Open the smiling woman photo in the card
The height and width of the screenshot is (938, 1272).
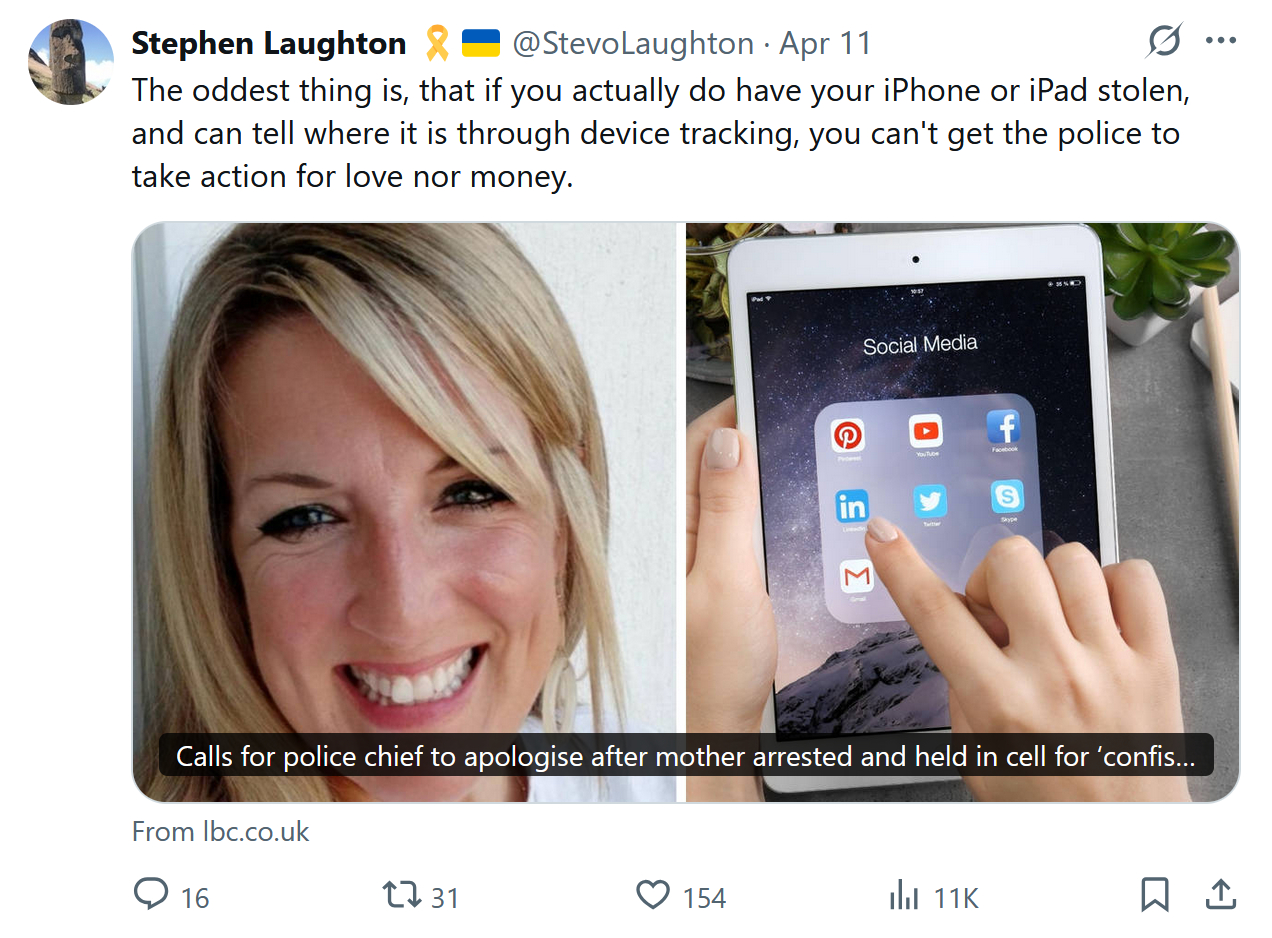coord(405,512)
